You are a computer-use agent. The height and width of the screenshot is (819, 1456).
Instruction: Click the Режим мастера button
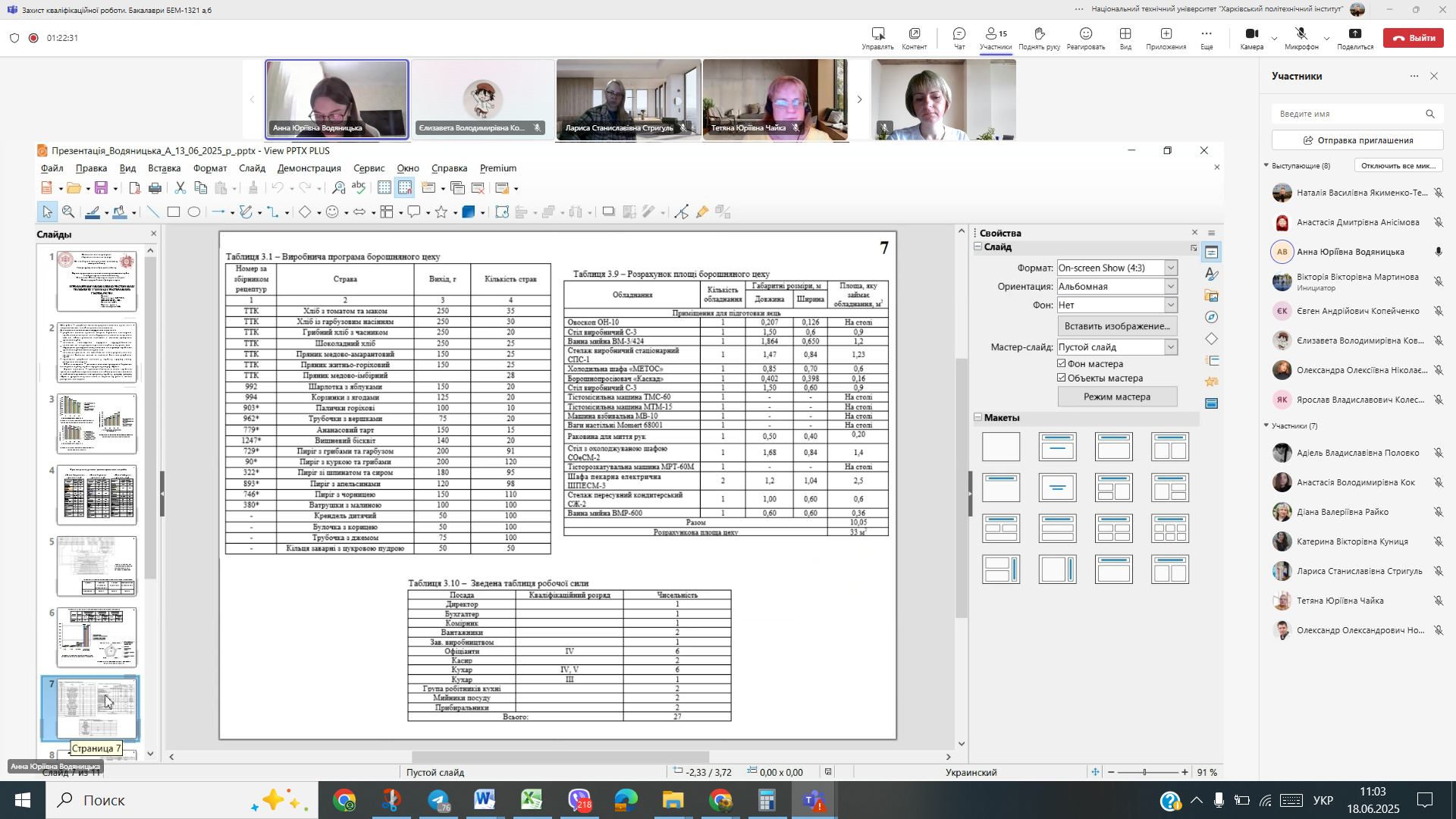point(1117,397)
